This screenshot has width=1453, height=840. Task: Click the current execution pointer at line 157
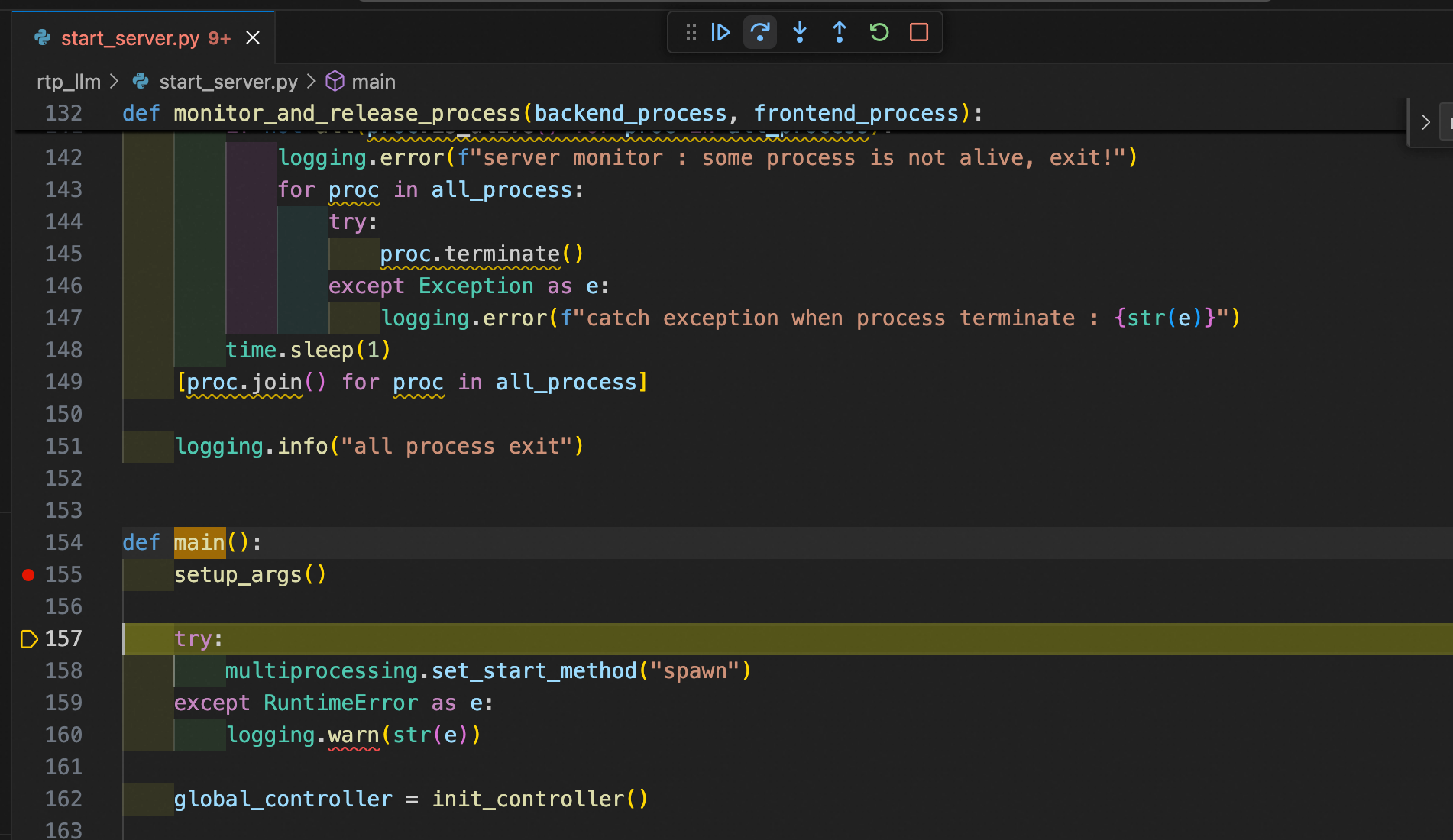(x=28, y=639)
